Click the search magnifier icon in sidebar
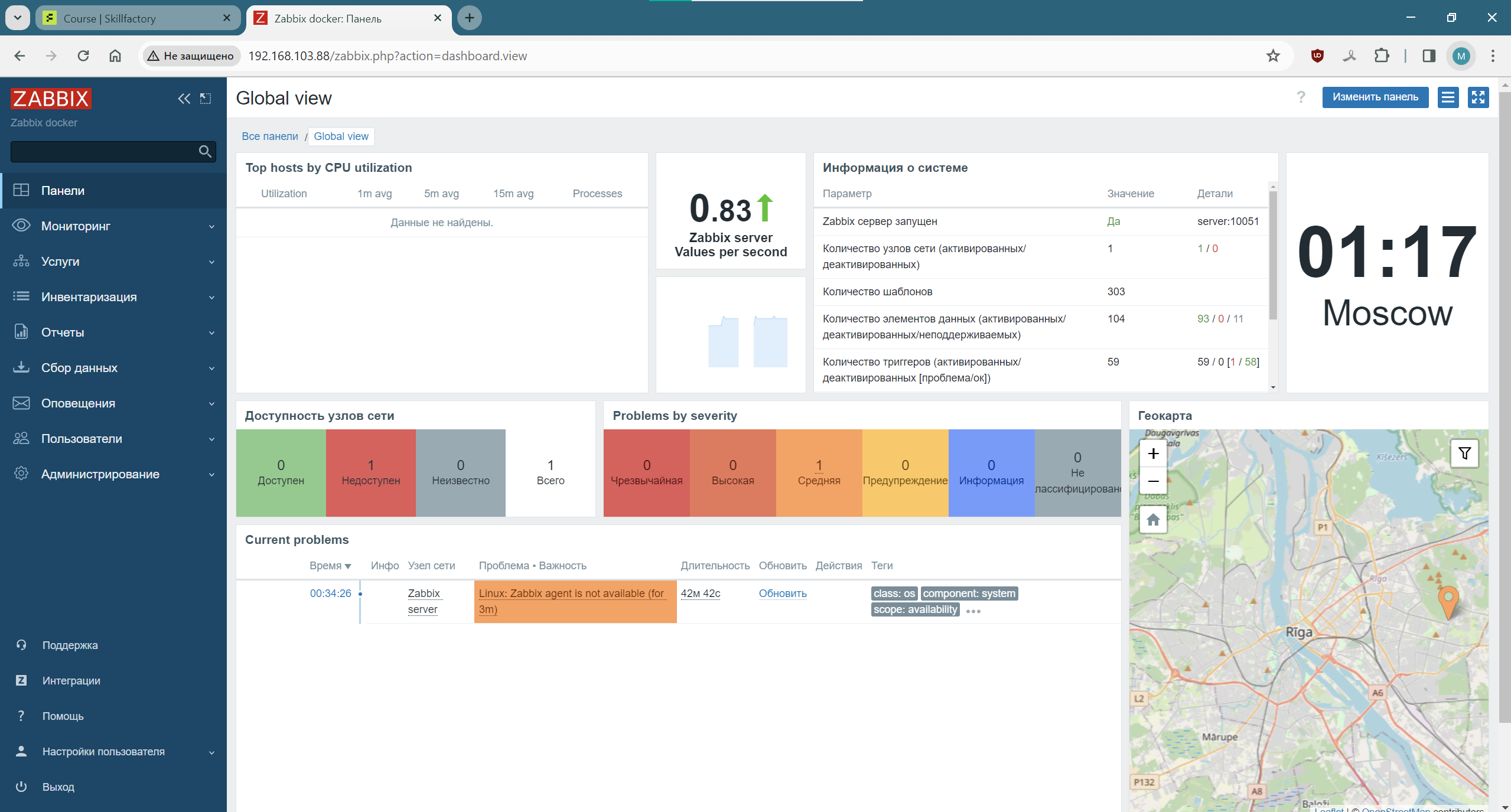Screen dimensions: 1511x812 (x=205, y=152)
